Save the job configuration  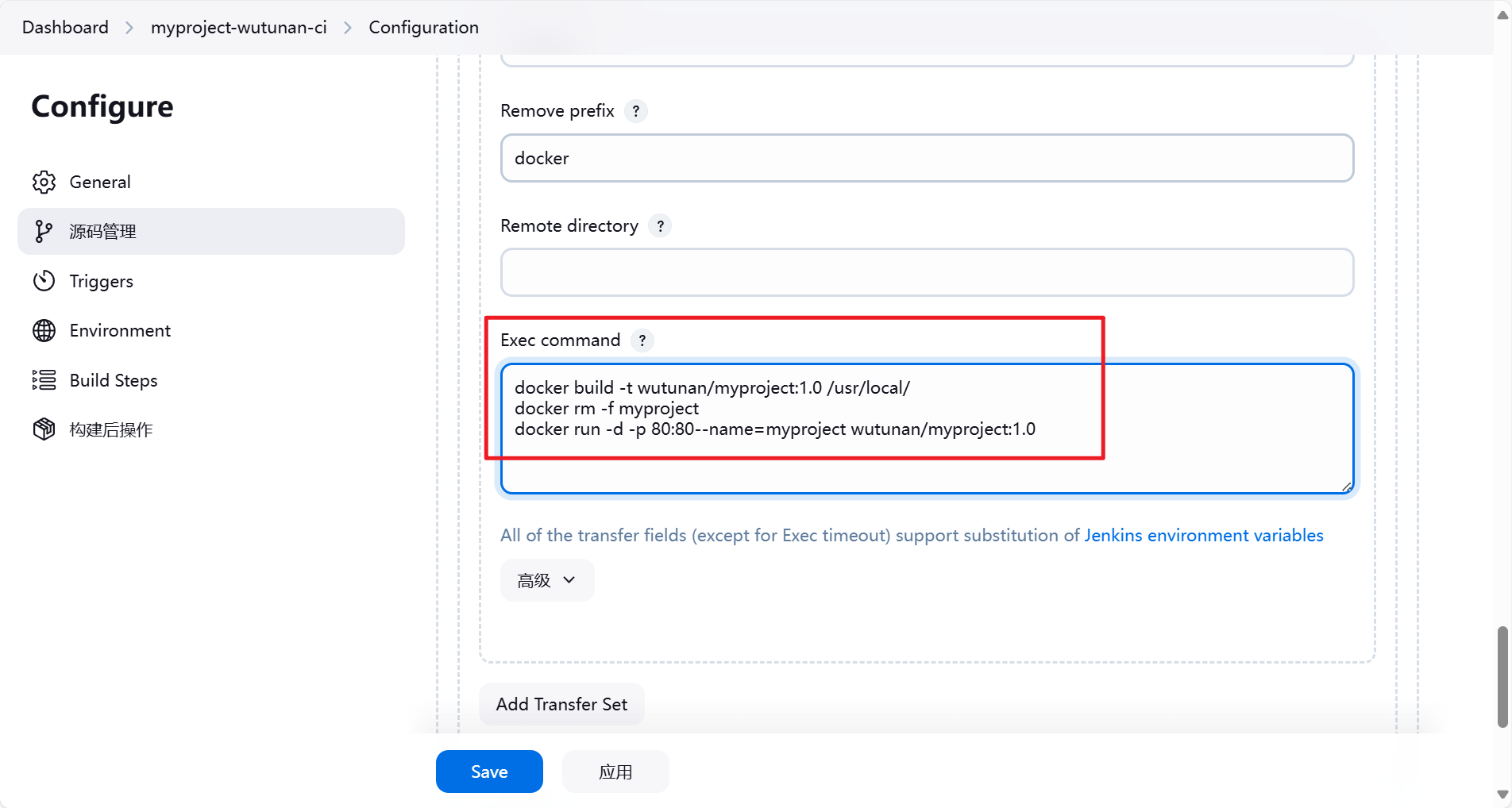click(x=489, y=771)
